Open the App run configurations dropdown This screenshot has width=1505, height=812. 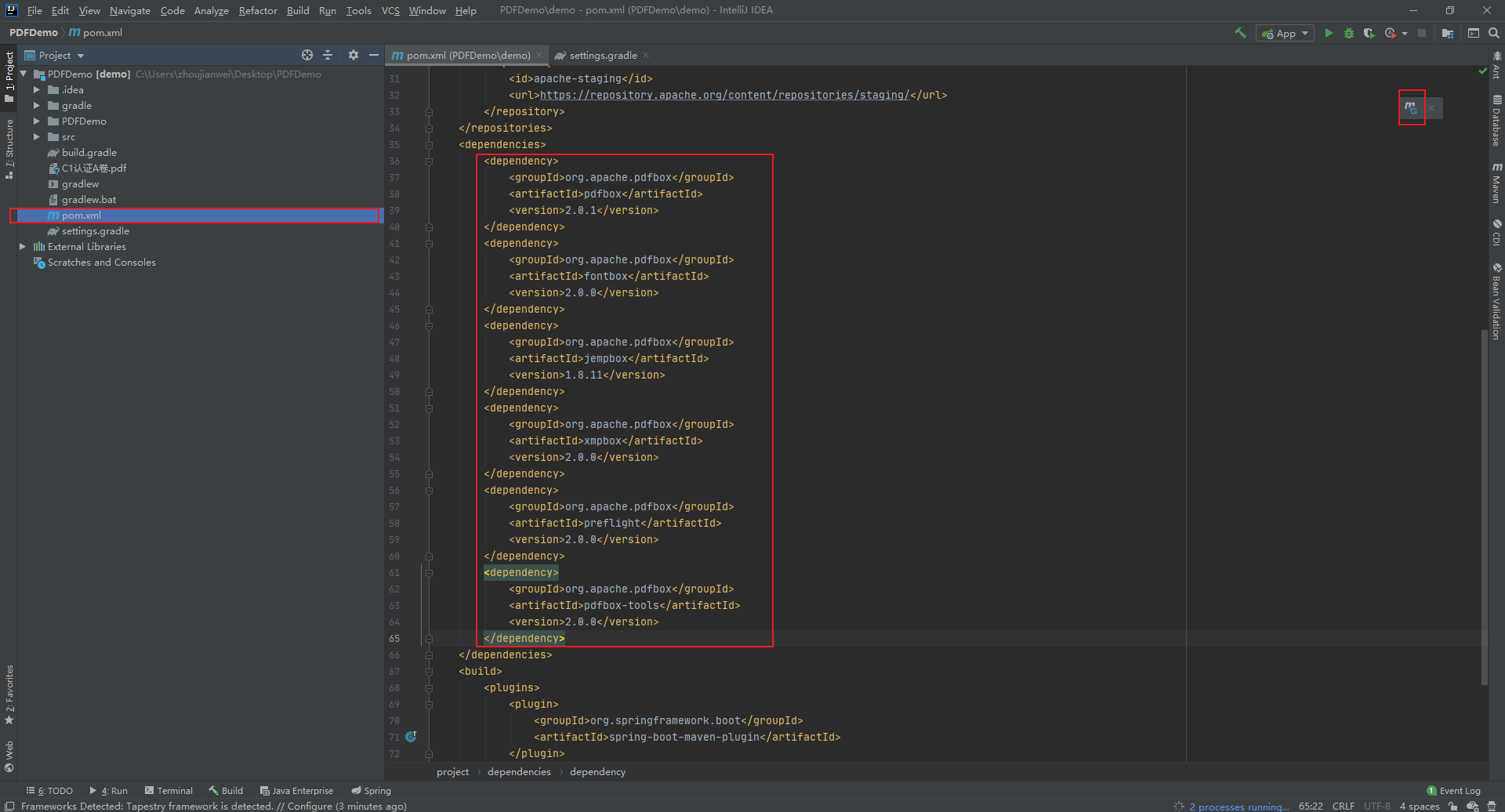1304,33
